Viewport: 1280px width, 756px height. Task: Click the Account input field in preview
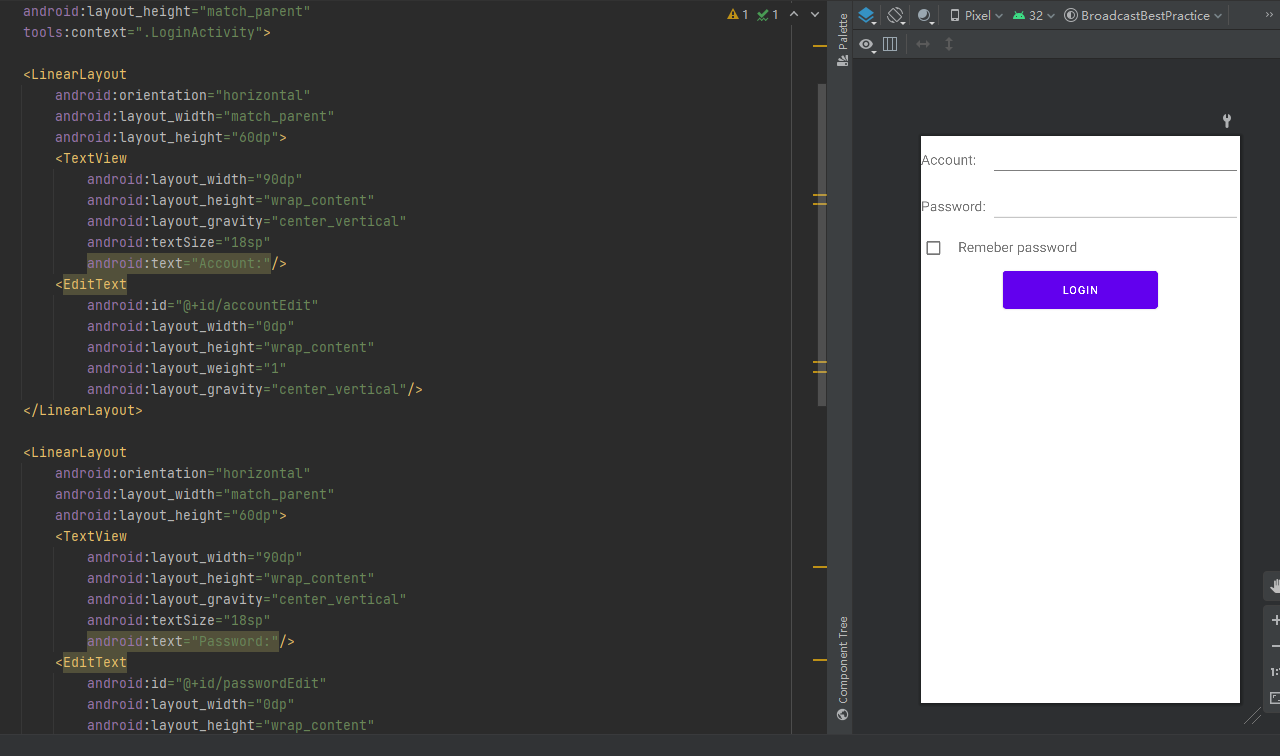pos(1115,160)
